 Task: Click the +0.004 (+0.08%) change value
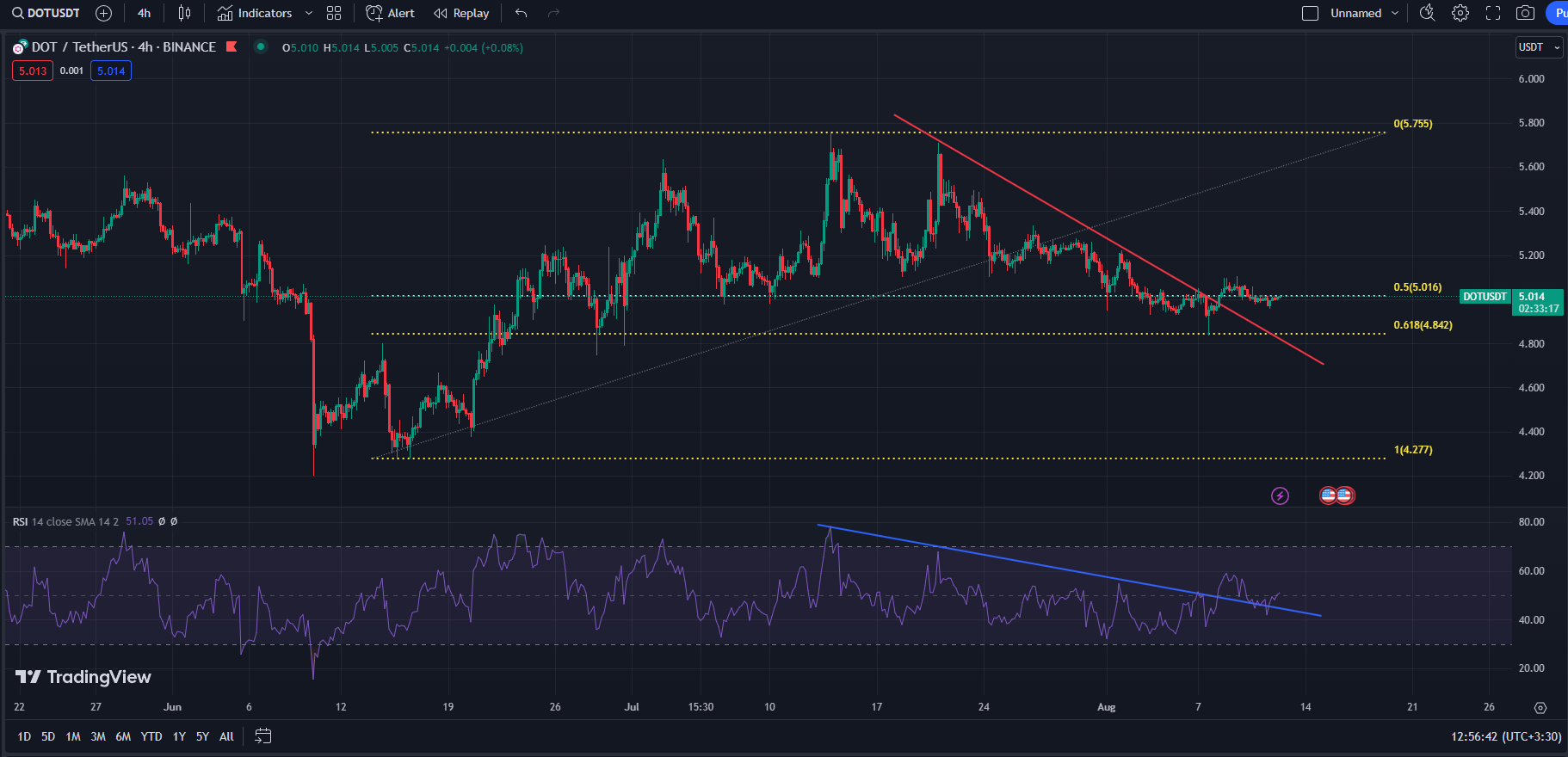pos(484,47)
